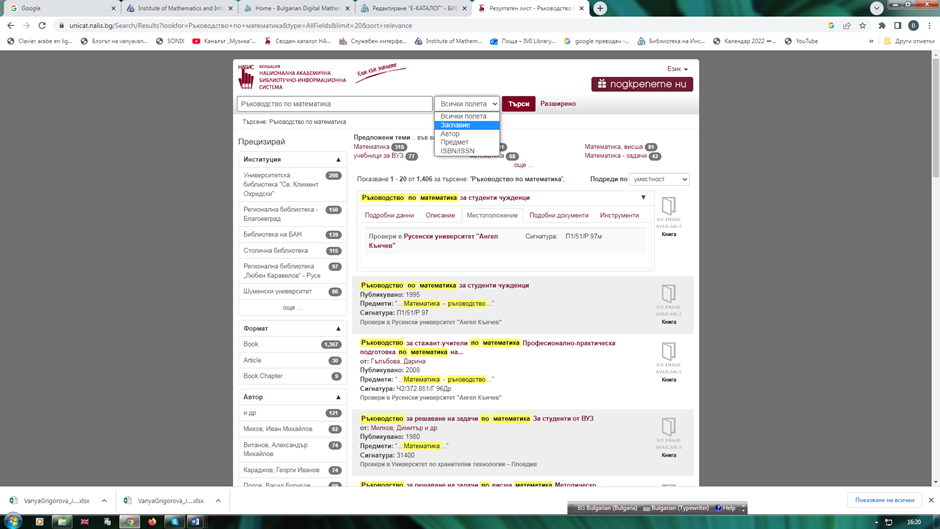
Task: Click the browser reload page icon
Action: click(x=42, y=25)
